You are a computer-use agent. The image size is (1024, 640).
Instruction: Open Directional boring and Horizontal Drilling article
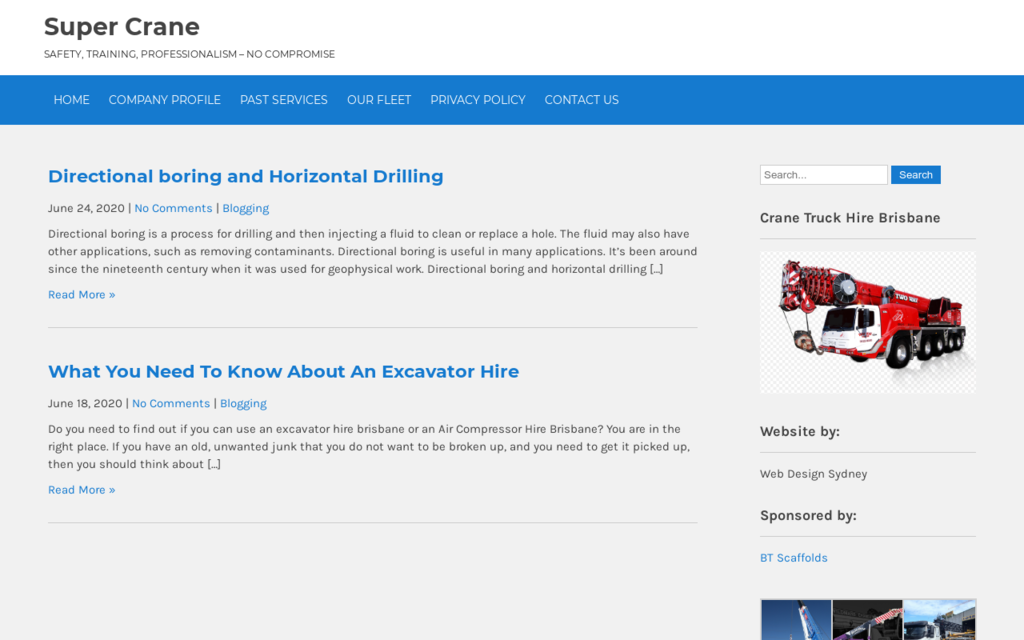point(245,176)
